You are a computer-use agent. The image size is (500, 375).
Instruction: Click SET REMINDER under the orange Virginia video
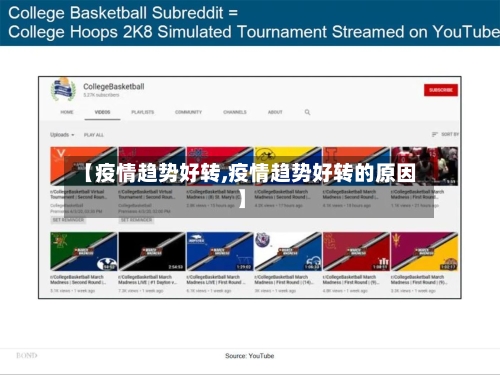point(68,220)
